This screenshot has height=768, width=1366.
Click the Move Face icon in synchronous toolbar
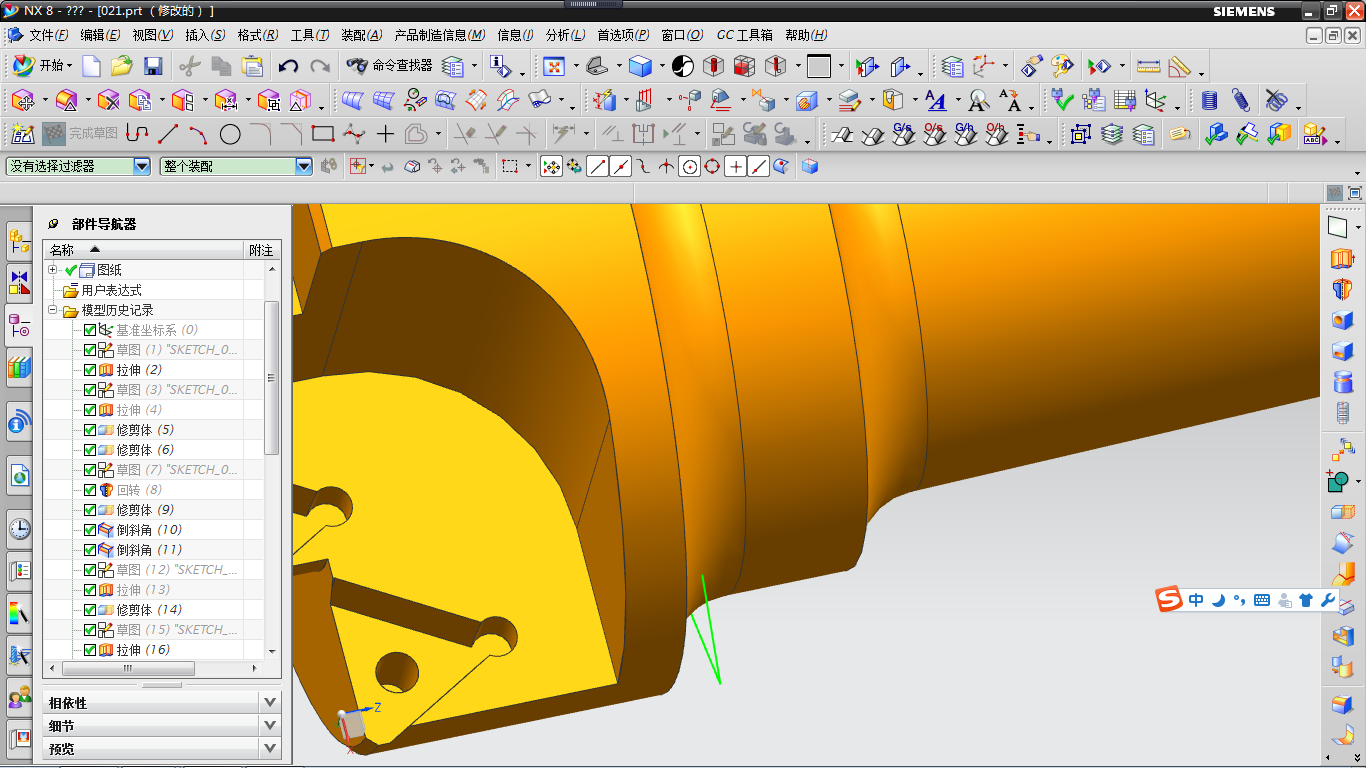pyautogui.click(x=23, y=100)
